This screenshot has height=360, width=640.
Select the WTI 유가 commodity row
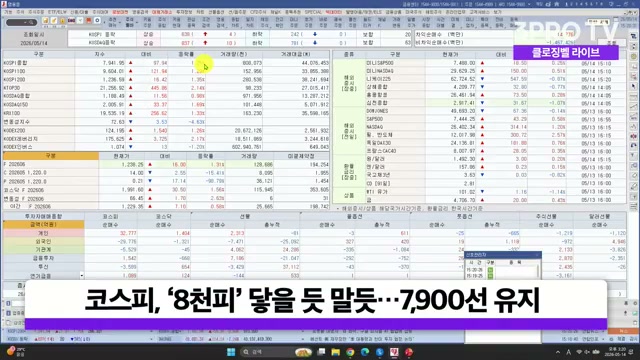tap(496, 191)
